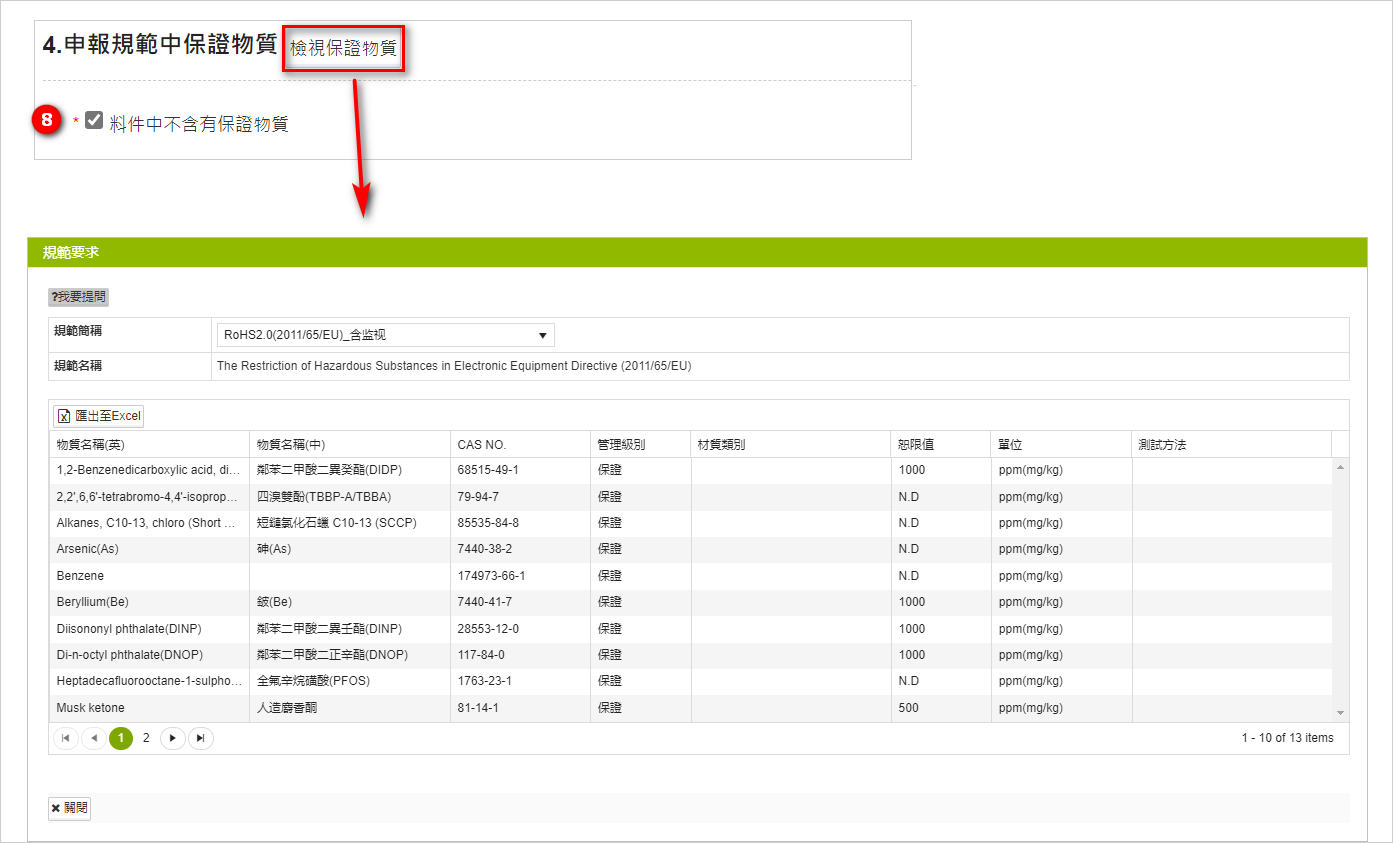Image resolution: width=1393 pixels, height=843 pixels.
Task: Uncheck 料件中不含有保證物質 checkbox
Action: tap(94, 120)
